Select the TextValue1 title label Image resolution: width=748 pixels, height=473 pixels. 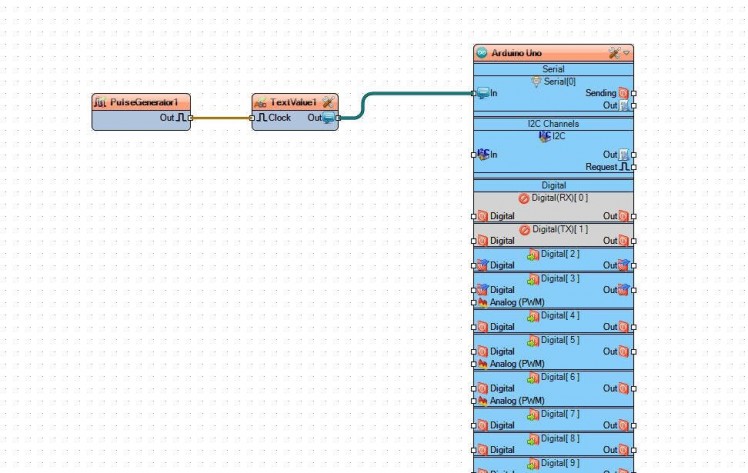point(293,102)
